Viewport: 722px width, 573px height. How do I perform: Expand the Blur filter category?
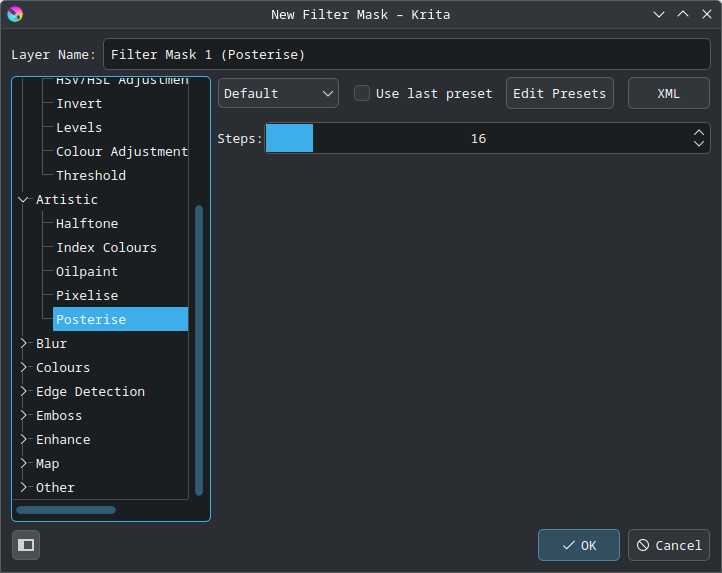(x=24, y=344)
